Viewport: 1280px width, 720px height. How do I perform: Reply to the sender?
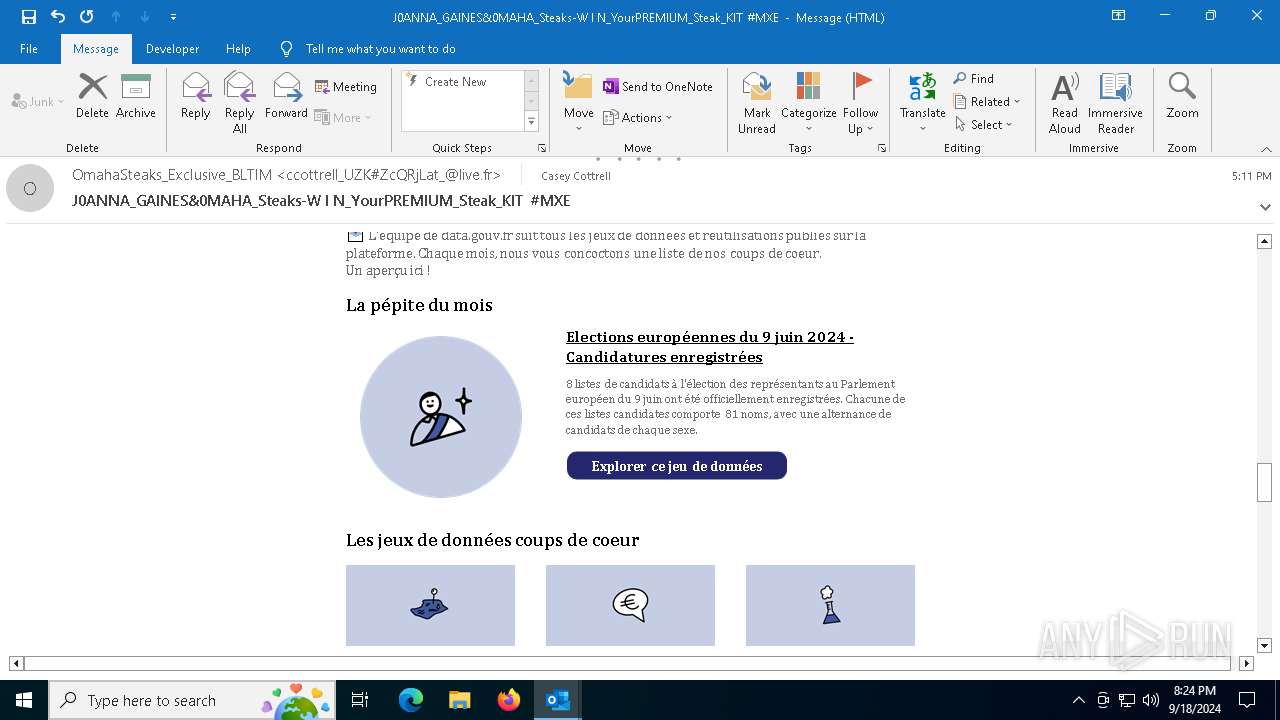(x=196, y=96)
